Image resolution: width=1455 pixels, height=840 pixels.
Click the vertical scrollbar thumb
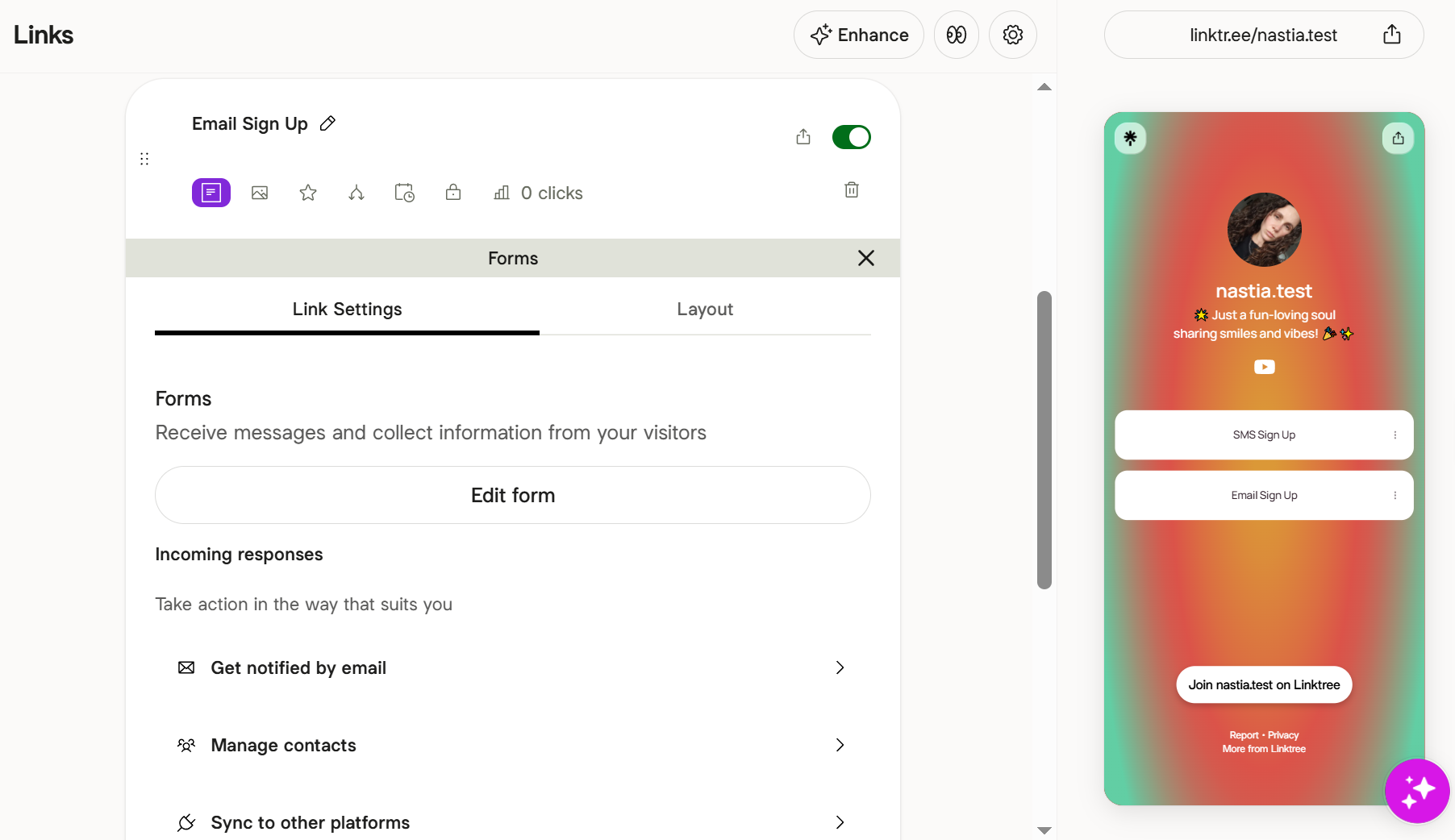pos(1044,440)
